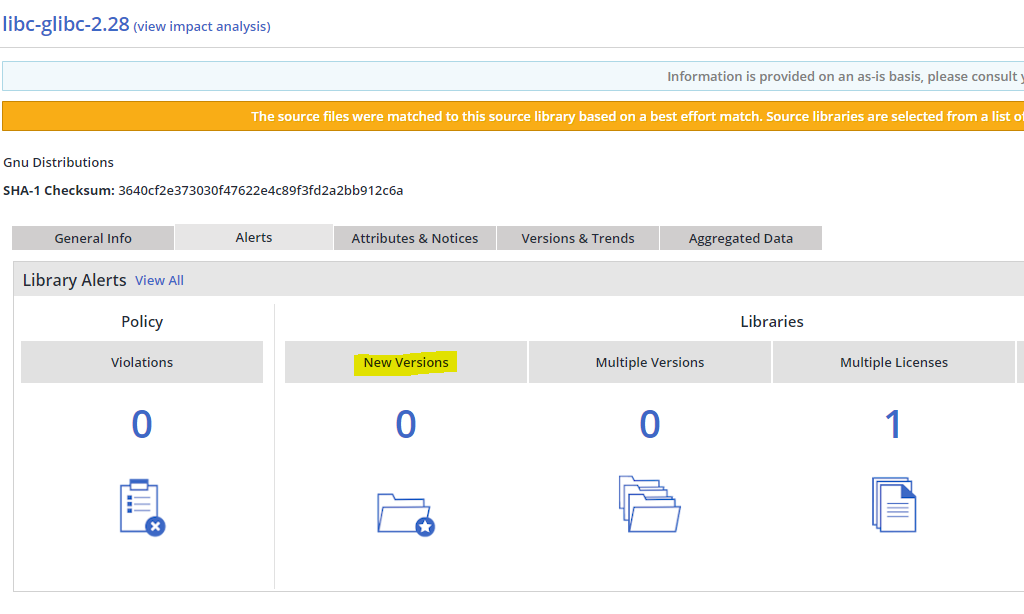Open the New Versions count of 0
Viewport: 1024px width, 614px height.
[405, 425]
